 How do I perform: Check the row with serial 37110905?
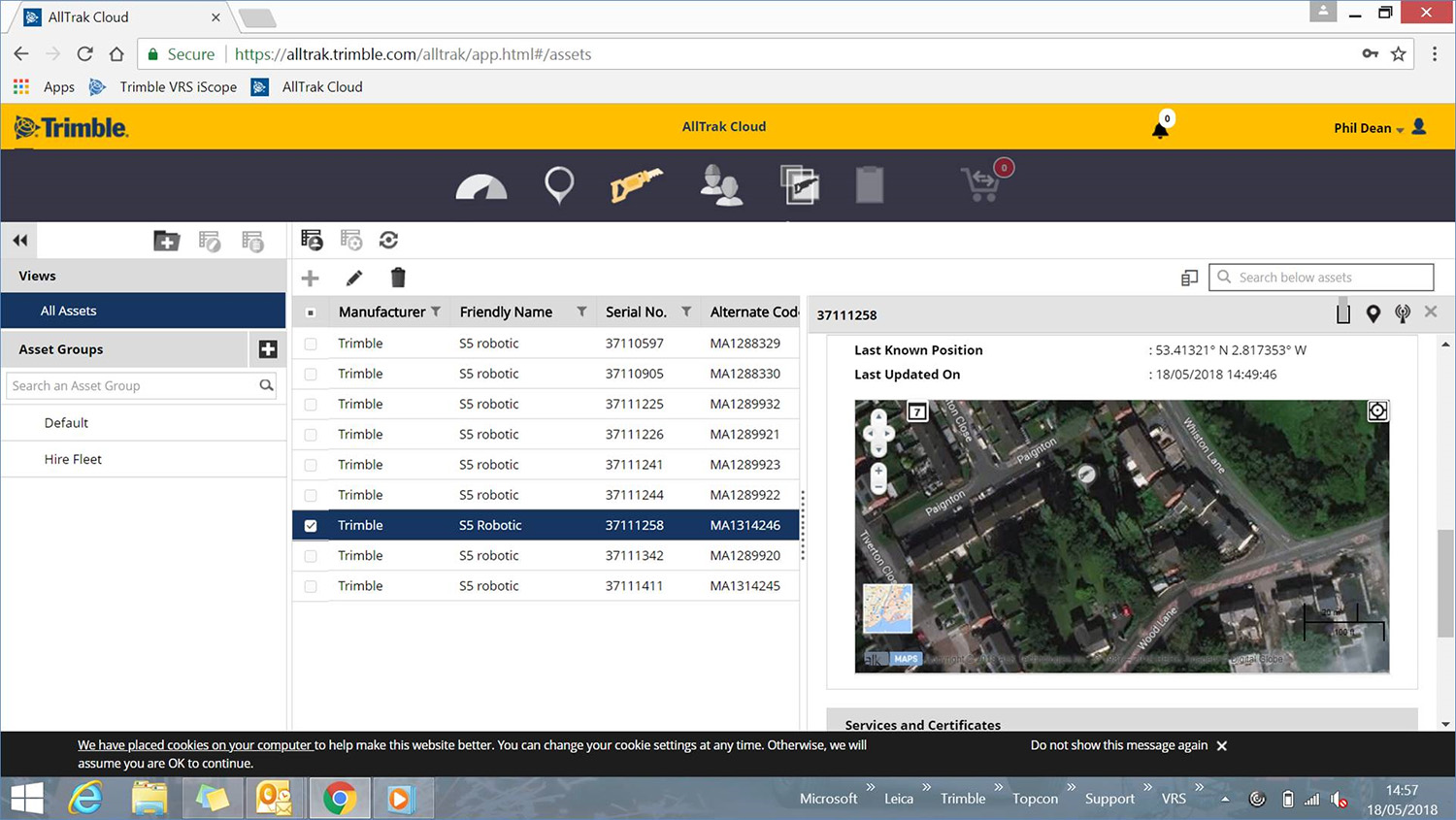(x=311, y=374)
